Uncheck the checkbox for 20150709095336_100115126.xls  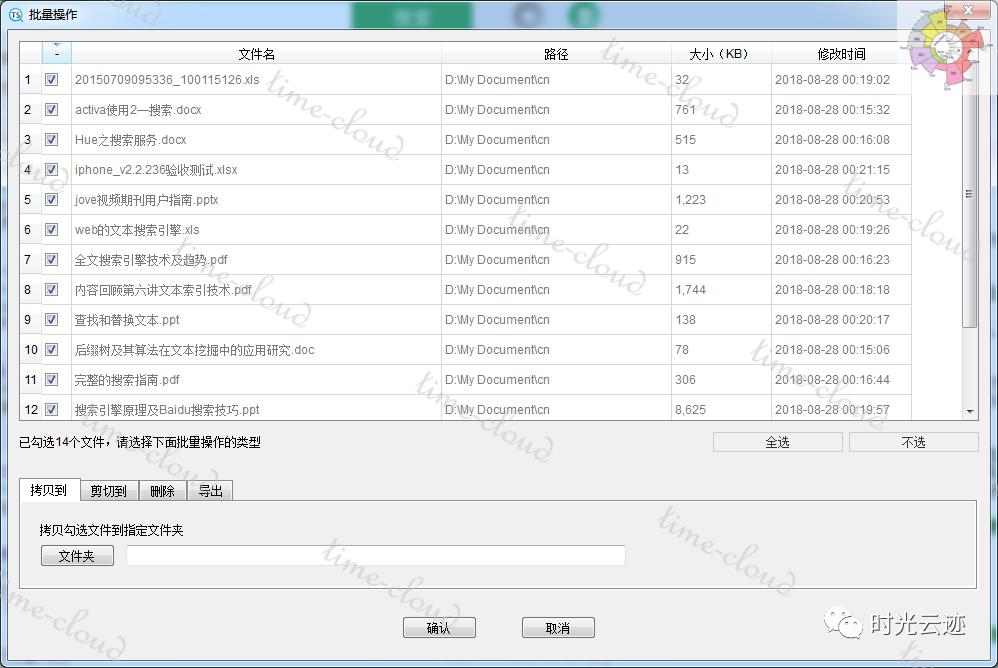pyautogui.click(x=51, y=80)
